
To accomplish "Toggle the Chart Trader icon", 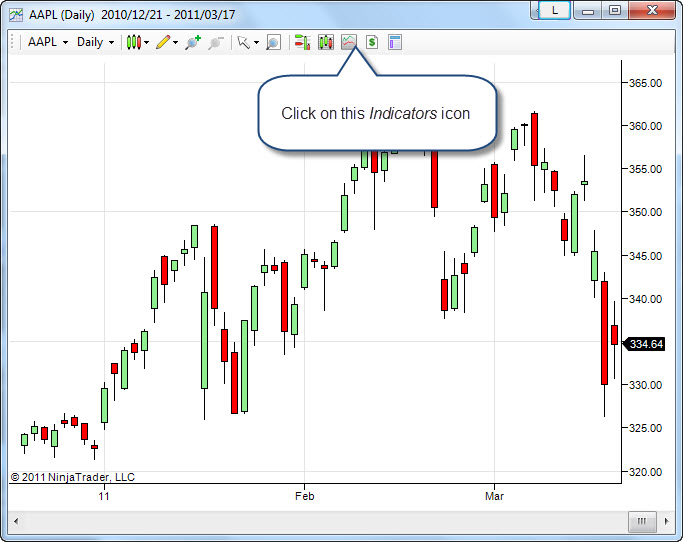I will pos(302,42).
